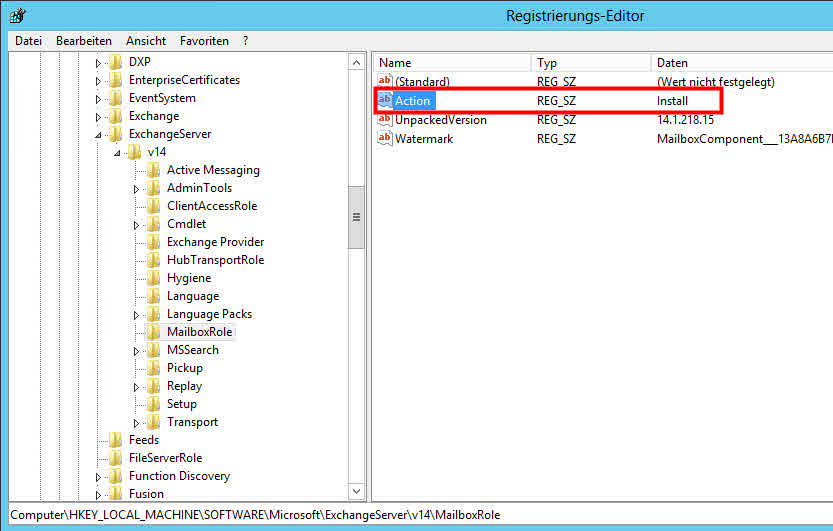
Task: Select the UnpackedVersion value name
Action: 441,120
